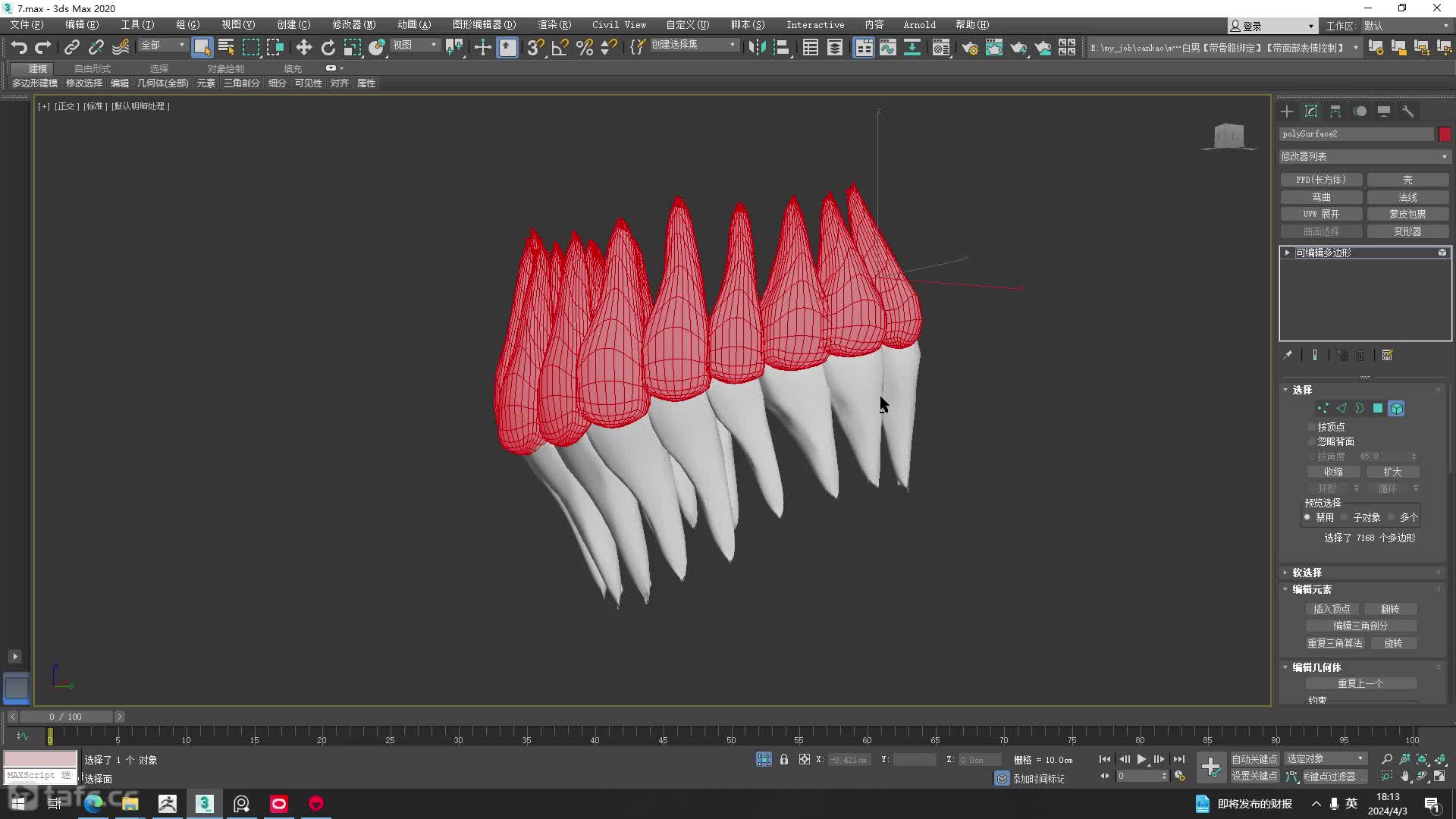1456x819 pixels.
Task: Toggle the 3D Snaps icon
Action: click(535, 47)
